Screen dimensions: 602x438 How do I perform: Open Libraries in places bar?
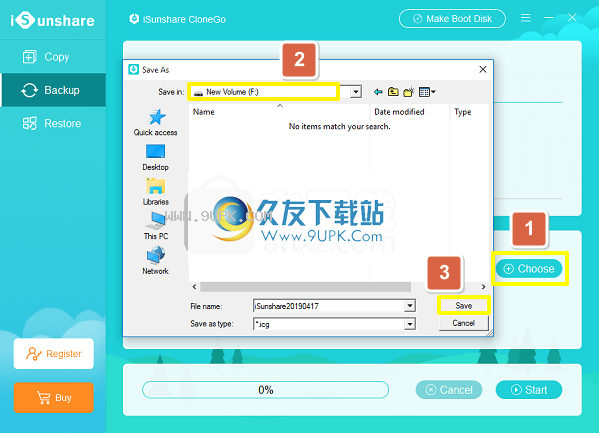pos(155,192)
